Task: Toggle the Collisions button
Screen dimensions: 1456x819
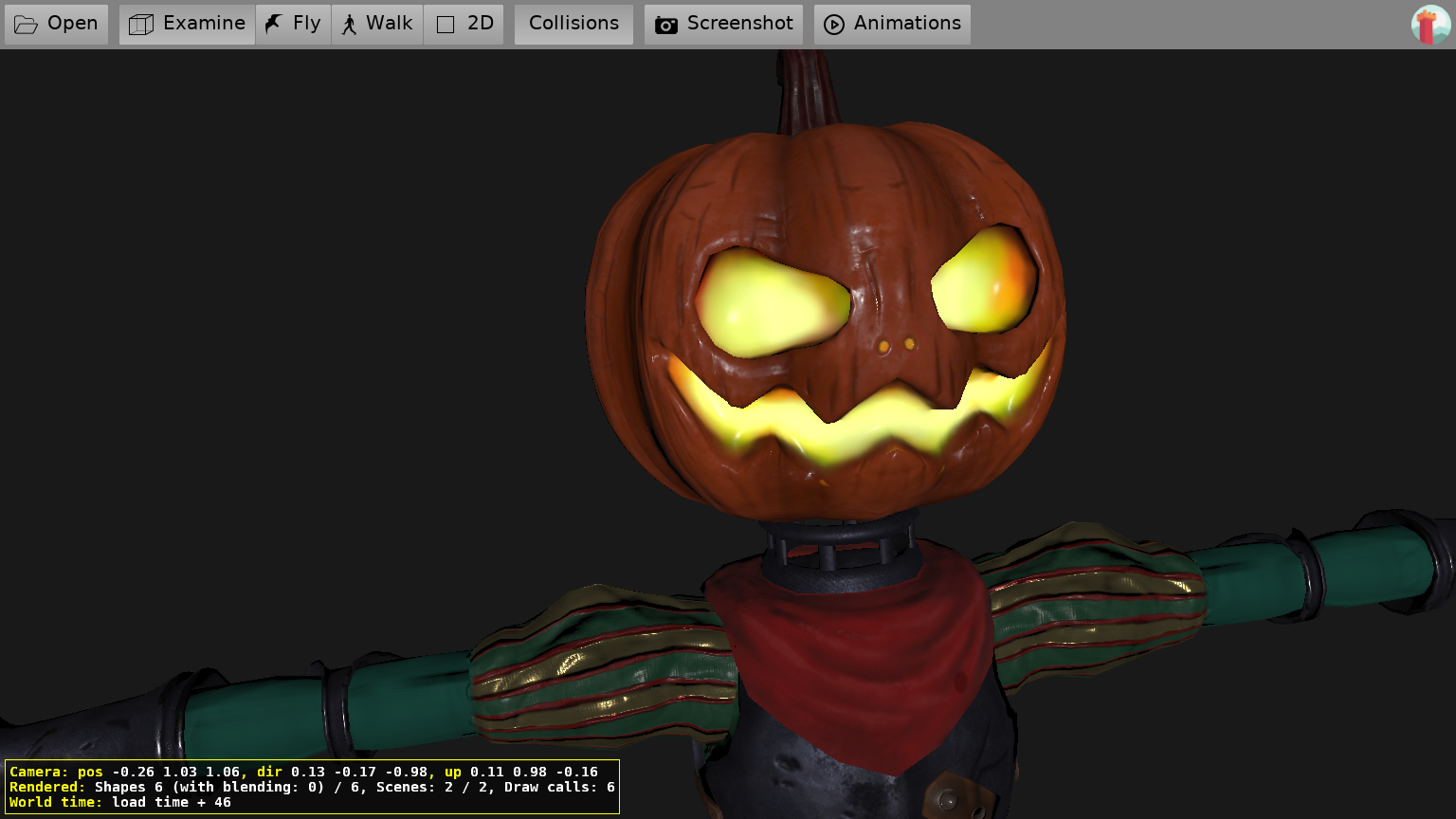Action: click(x=573, y=24)
